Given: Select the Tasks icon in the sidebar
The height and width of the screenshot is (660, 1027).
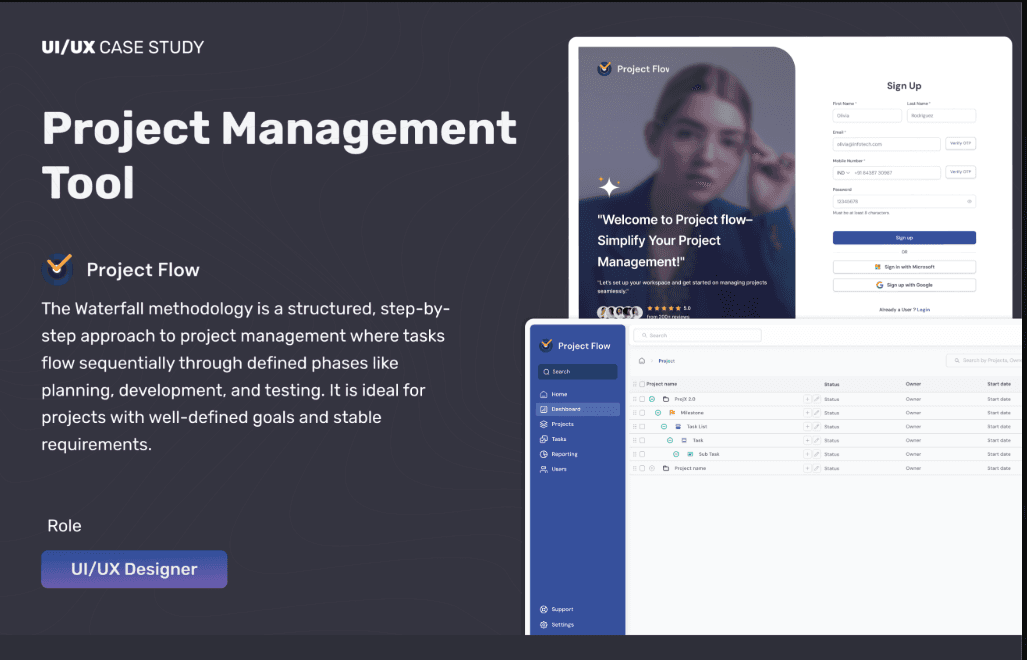Looking at the screenshot, I should pos(543,438).
